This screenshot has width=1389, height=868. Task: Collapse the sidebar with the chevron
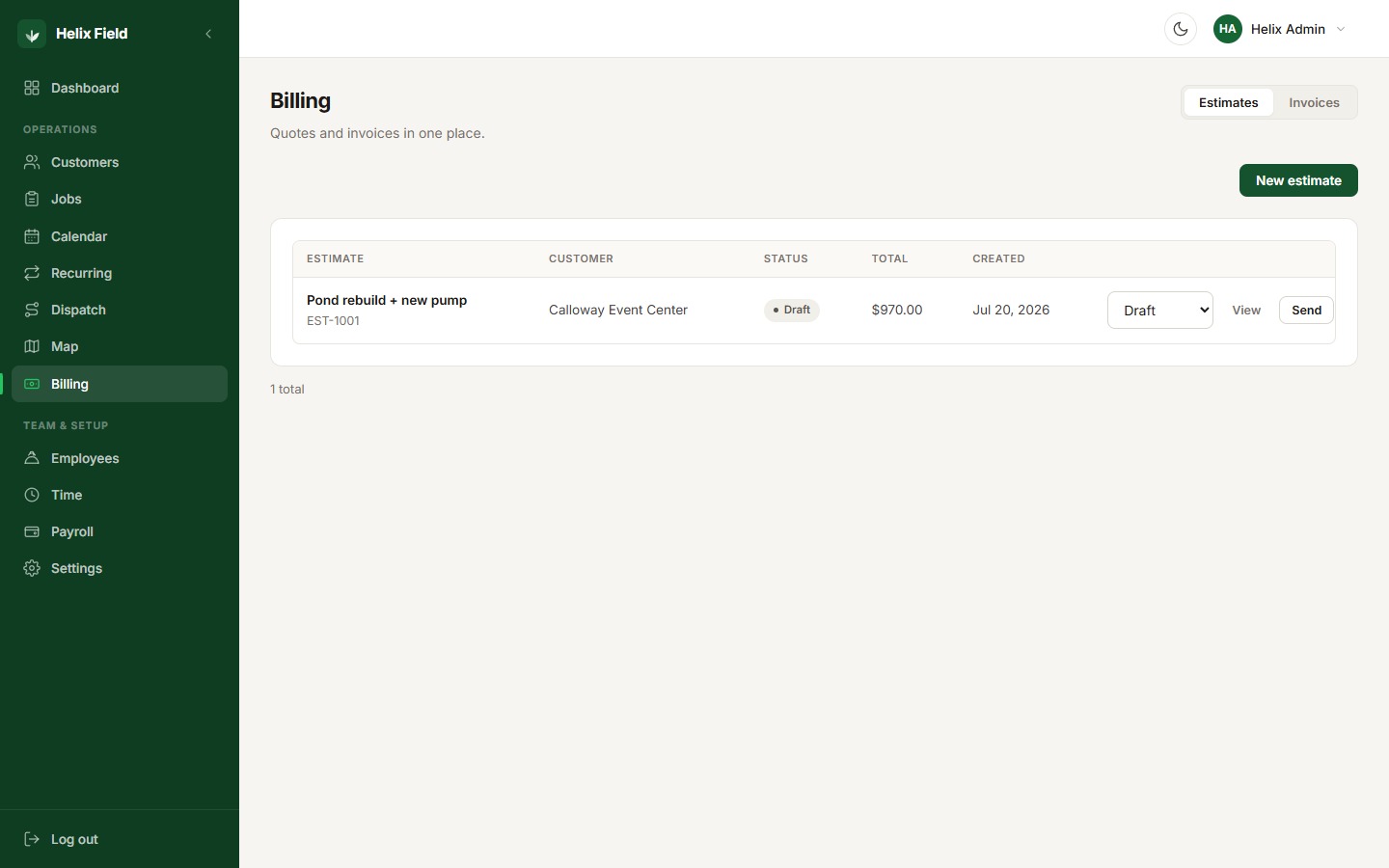pos(208,34)
